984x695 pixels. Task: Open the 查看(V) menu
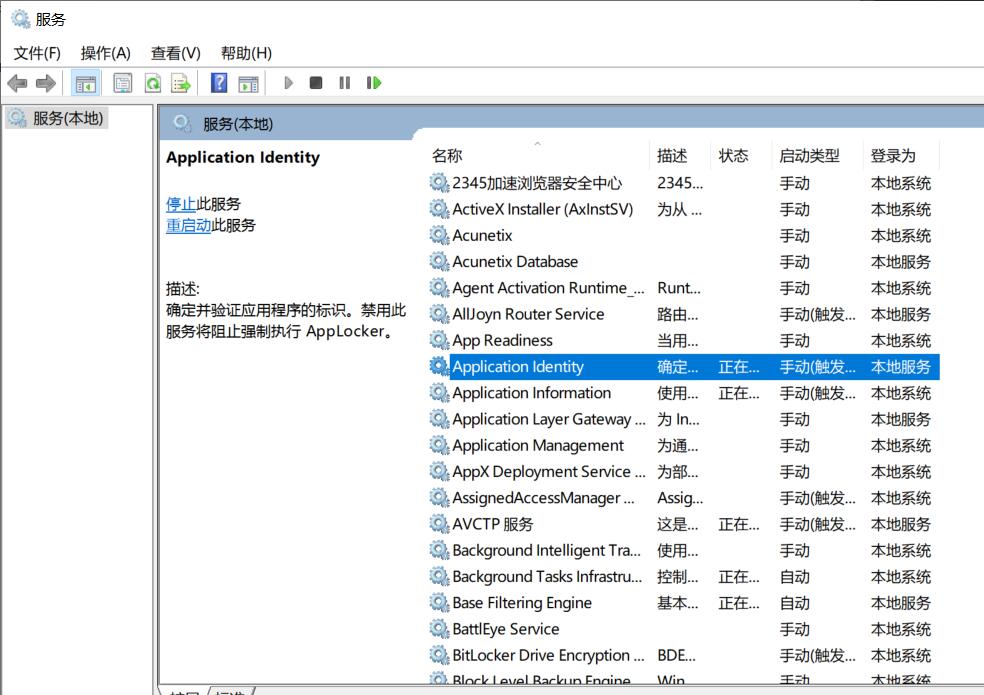(175, 53)
